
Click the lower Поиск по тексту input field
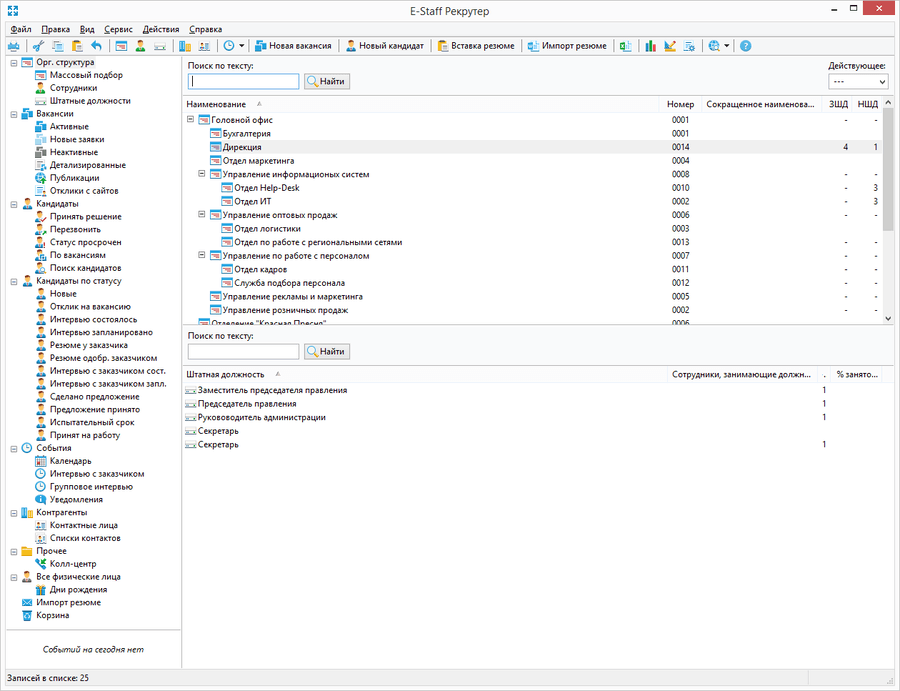[243, 352]
